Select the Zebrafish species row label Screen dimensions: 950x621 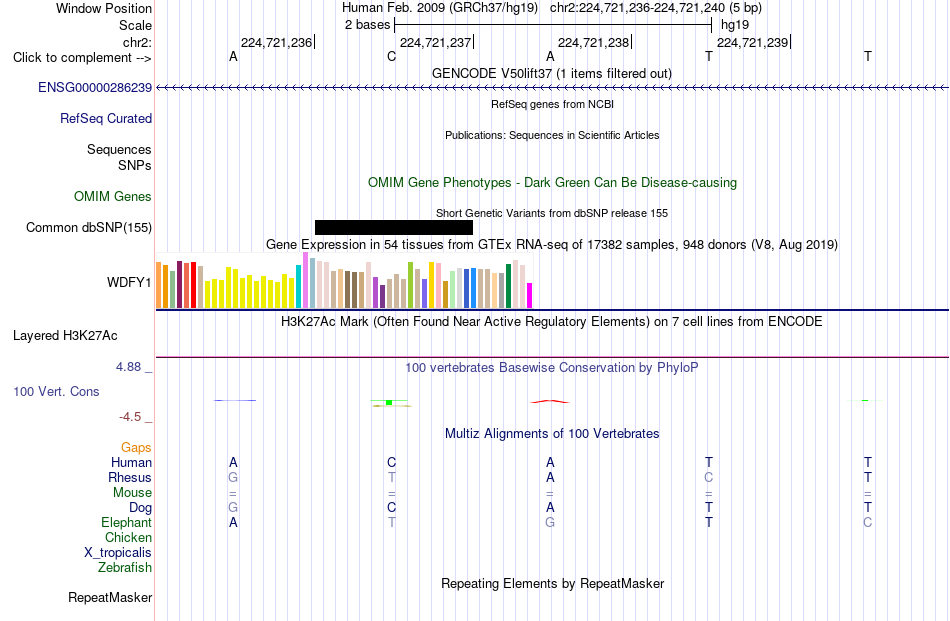click(x=125, y=568)
